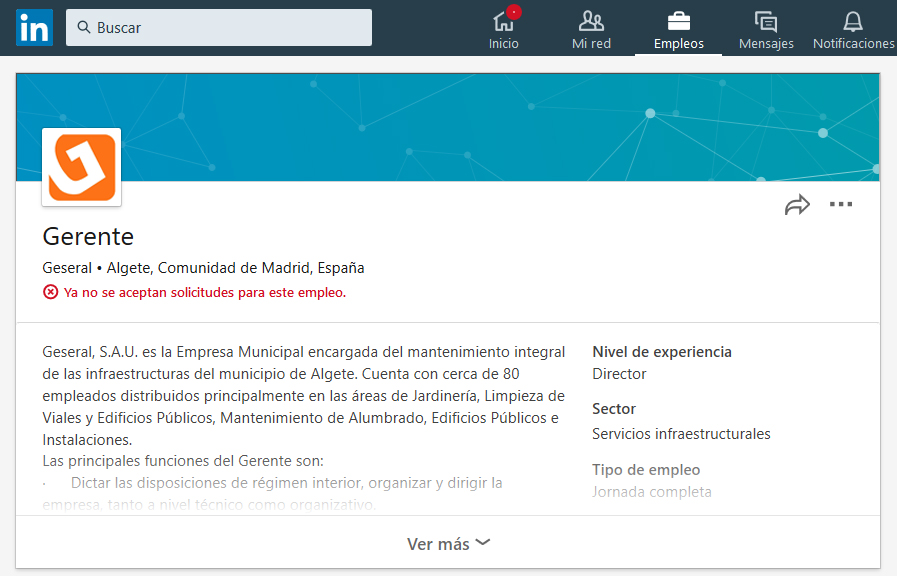Click the 'Jornada completa' value
897x576 pixels.
[652, 492]
